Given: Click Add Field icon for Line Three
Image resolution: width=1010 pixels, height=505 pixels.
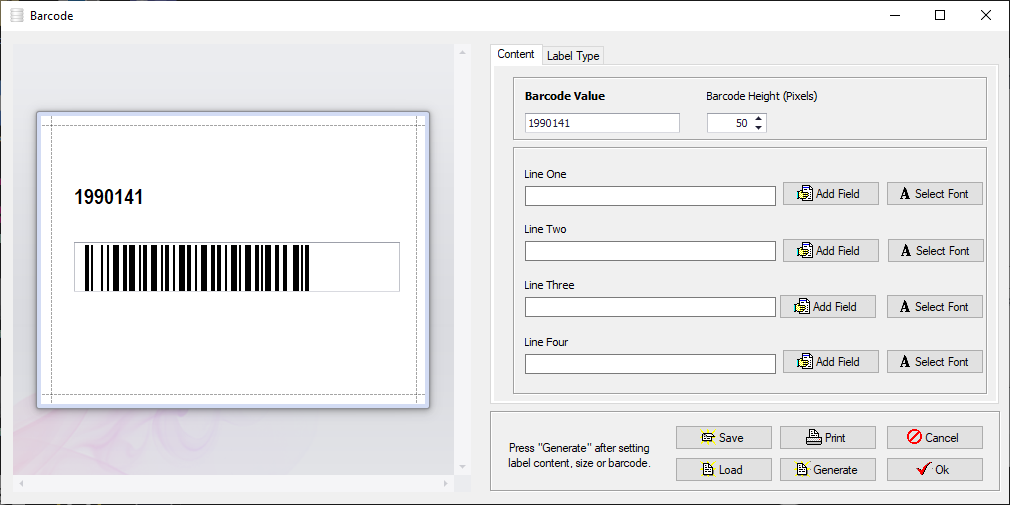Looking at the screenshot, I should [x=801, y=307].
